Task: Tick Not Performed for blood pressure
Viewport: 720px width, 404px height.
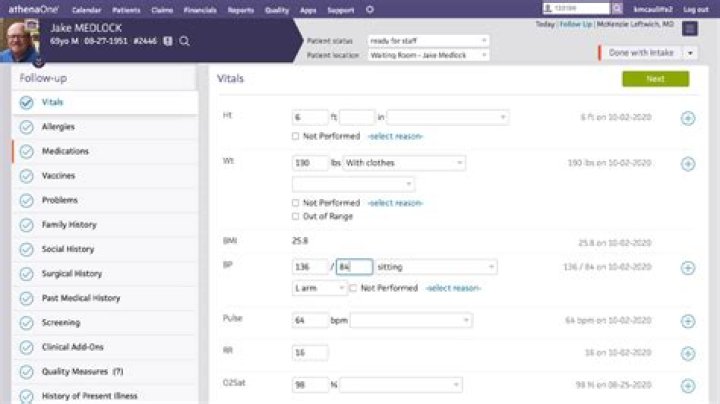Action: [355, 288]
